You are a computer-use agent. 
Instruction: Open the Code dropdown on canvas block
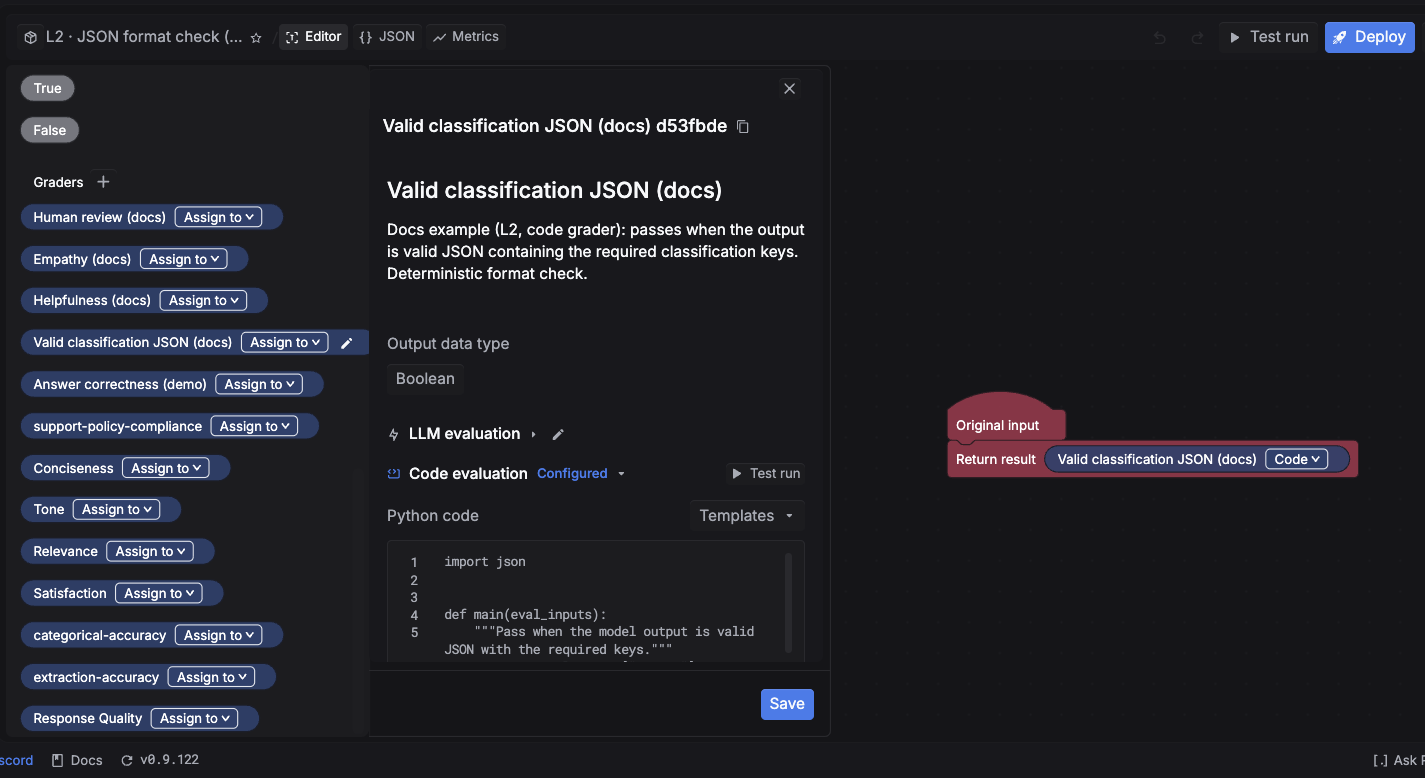(x=1296, y=459)
